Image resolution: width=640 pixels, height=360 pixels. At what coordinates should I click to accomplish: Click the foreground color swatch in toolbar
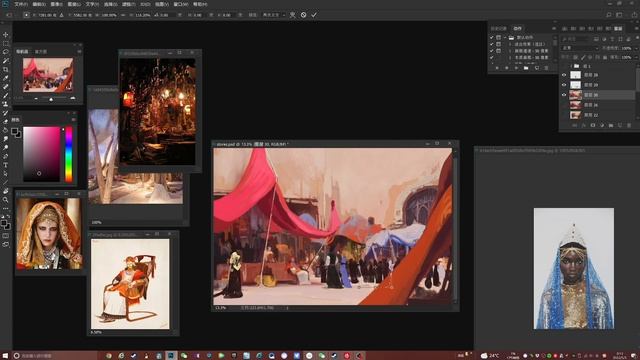point(4,223)
